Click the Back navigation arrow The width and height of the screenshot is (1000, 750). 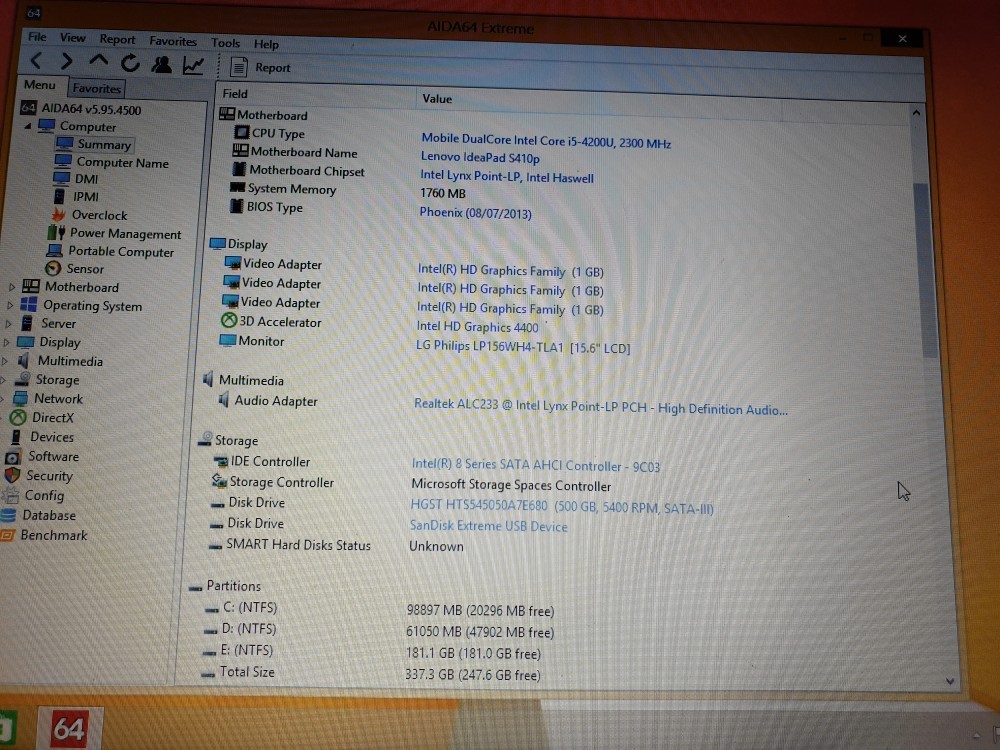tap(36, 61)
